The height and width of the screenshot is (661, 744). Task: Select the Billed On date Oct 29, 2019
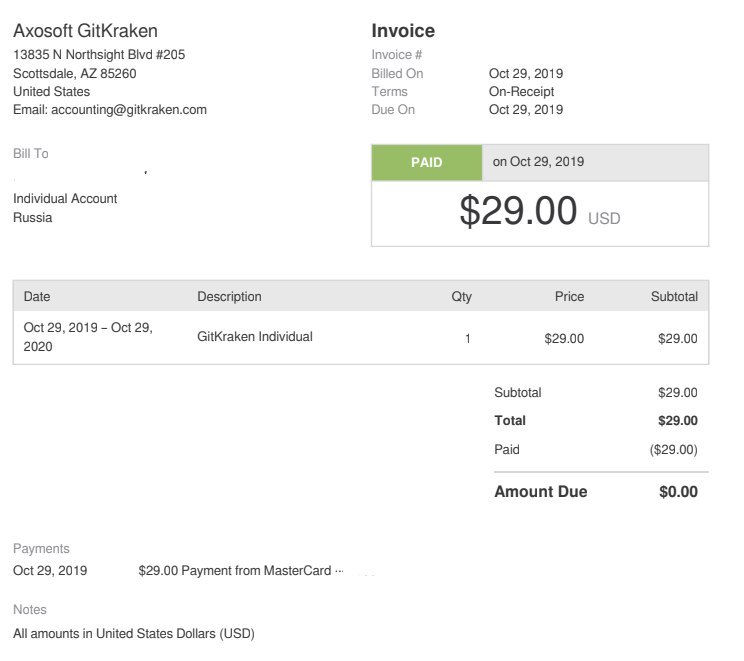(x=526, y=74)
